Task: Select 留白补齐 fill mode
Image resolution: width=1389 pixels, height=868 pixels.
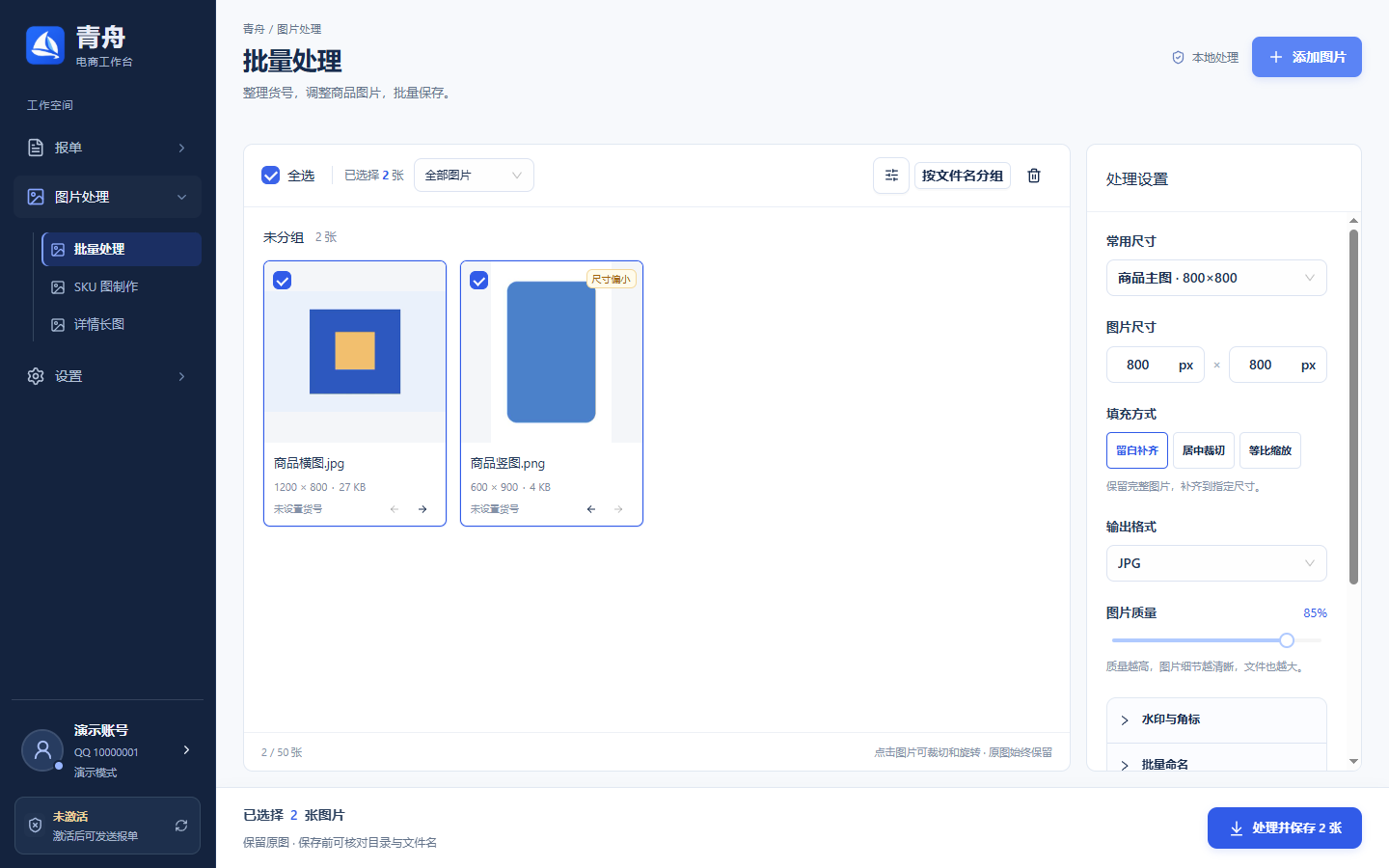Action: click(1137, 450)
